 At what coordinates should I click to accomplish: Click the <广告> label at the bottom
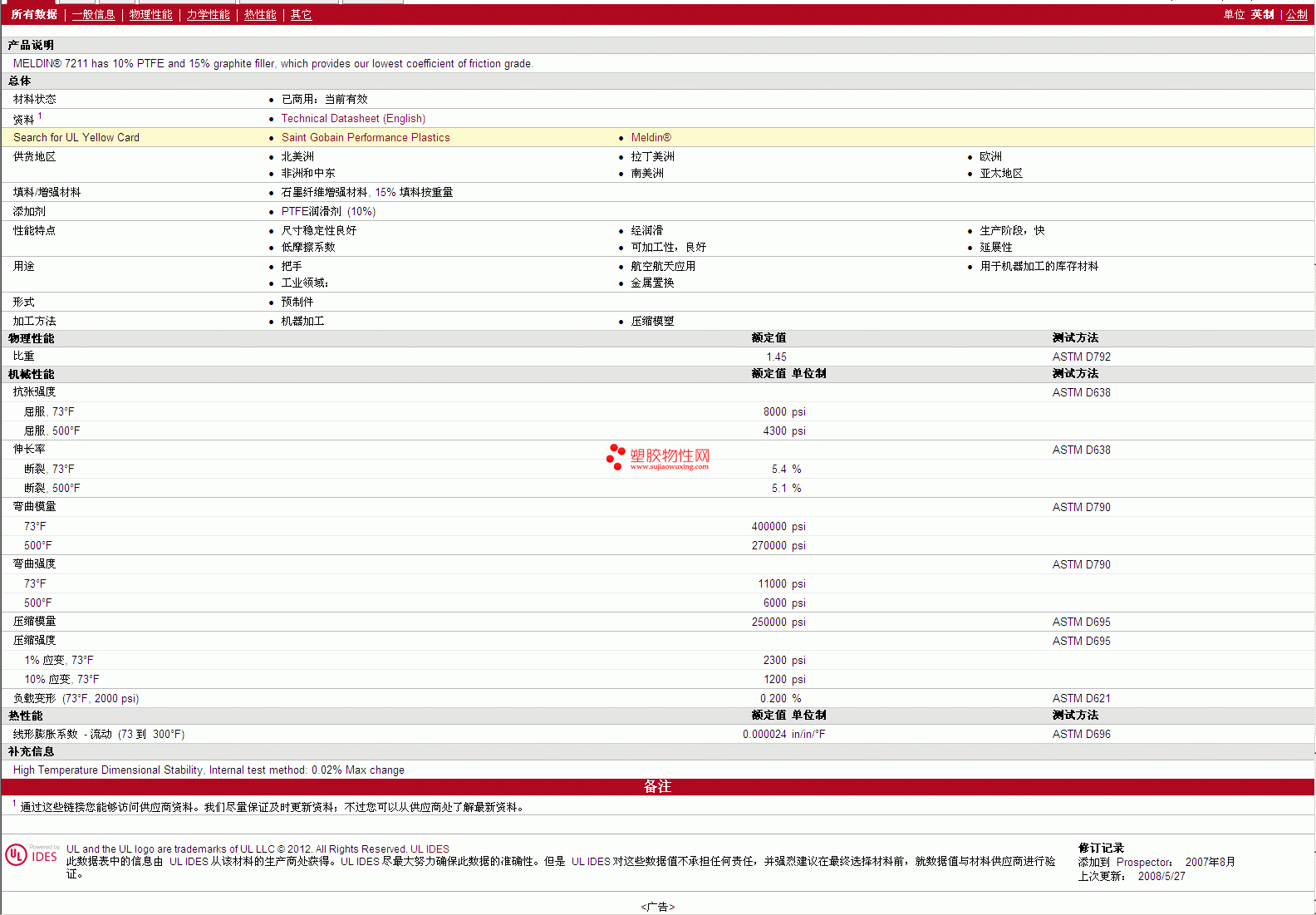658,907
